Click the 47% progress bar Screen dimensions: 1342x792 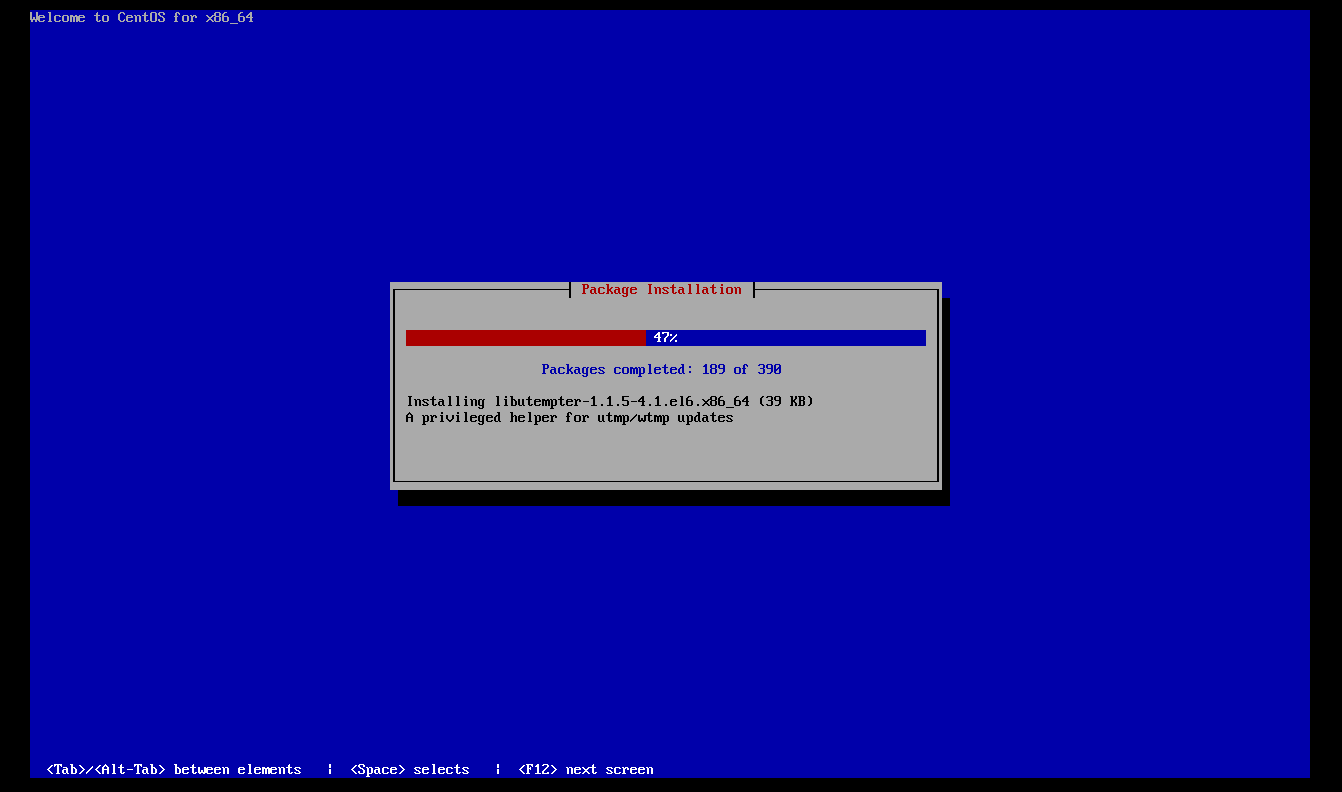coord(666,338)
